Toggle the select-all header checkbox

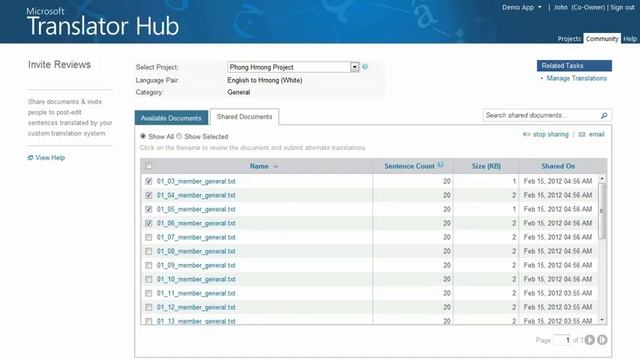(x=149, y=166)
